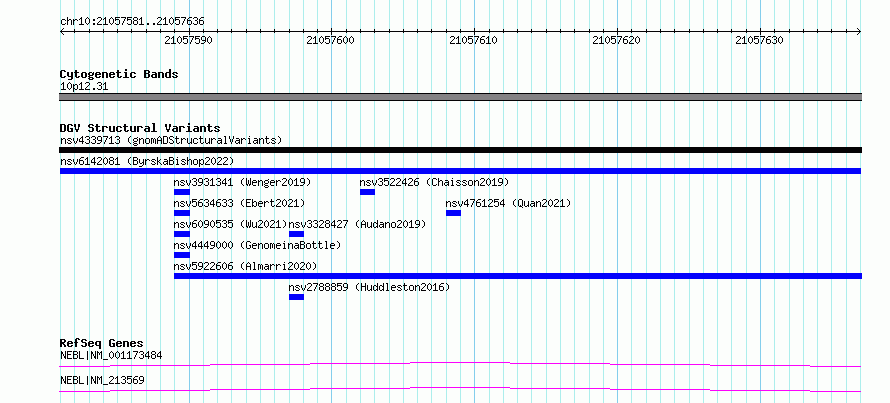Select the blue nsv6142081 variant bar

coord(460,171)
